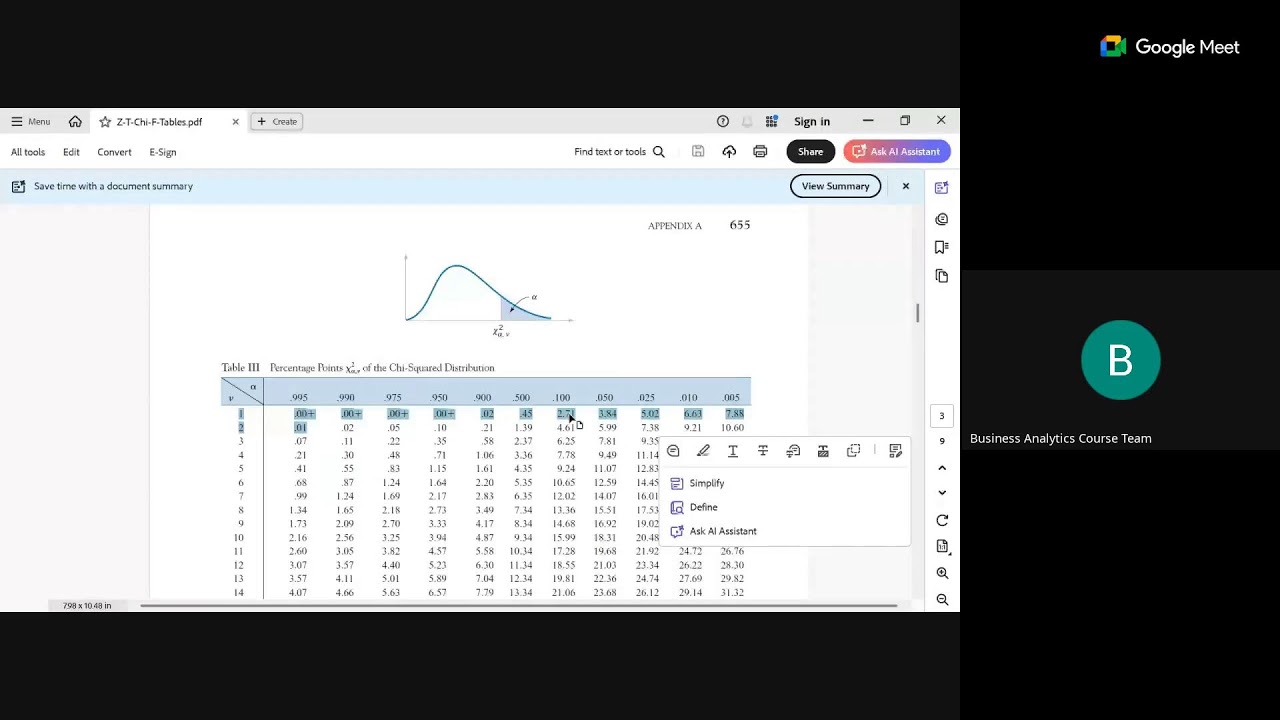
Task: Click the Ask AI Assistant toolbar button
Action: tap(897, 152)
